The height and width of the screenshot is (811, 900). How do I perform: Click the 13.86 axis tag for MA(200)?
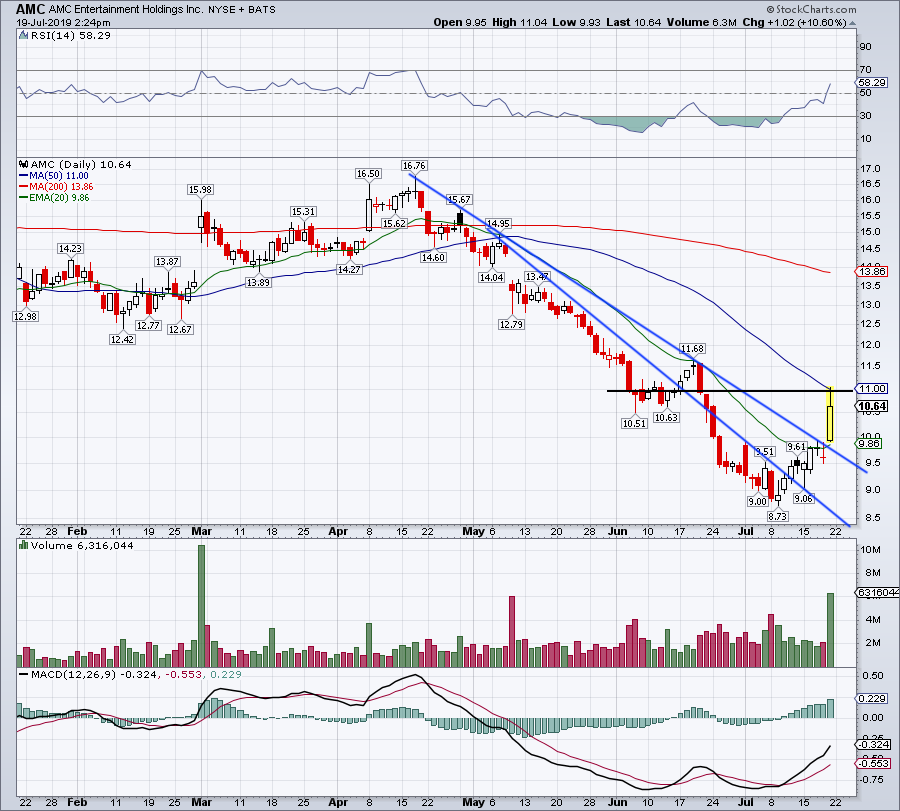coord(872,271)
